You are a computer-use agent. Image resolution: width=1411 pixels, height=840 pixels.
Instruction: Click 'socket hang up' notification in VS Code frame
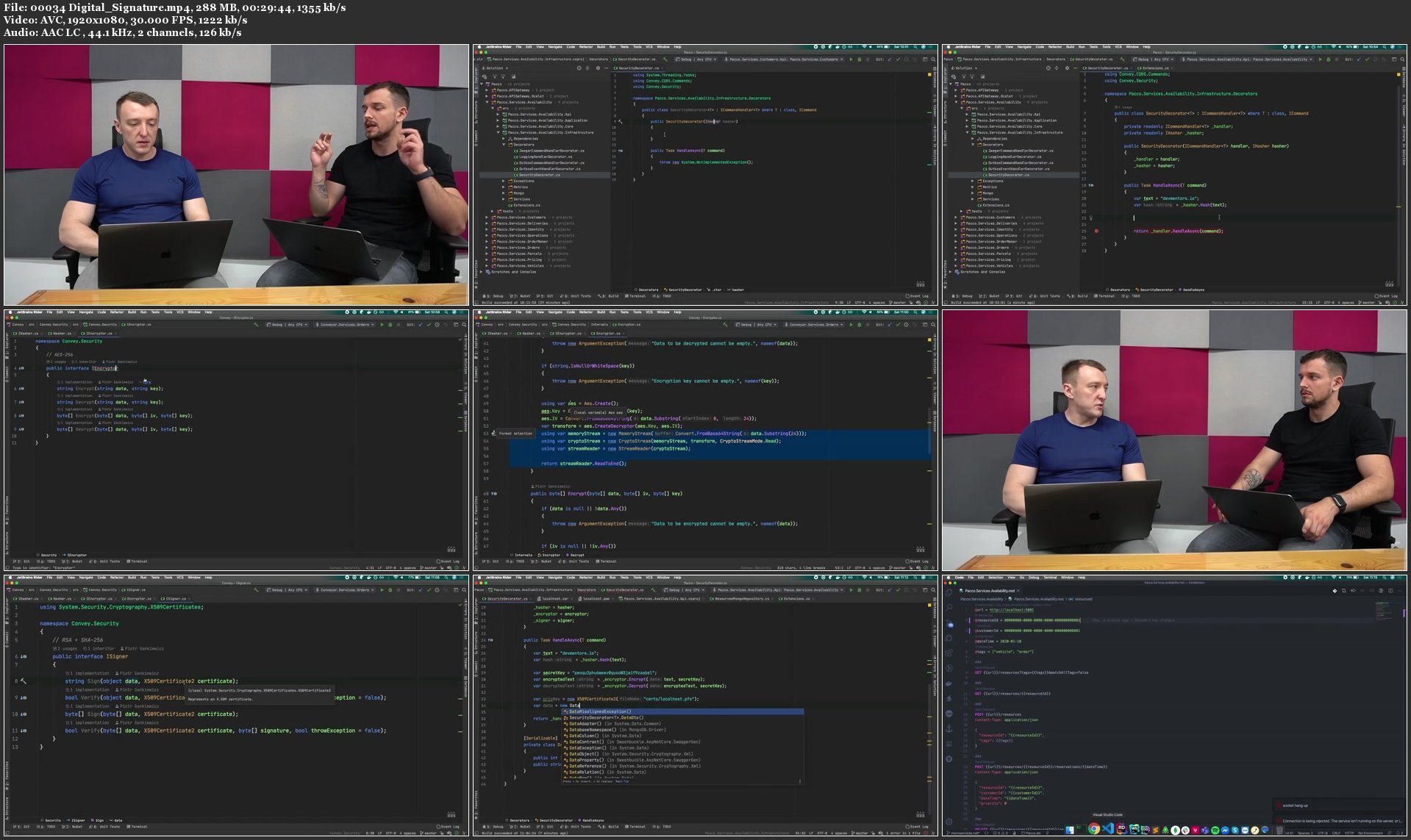1340,805
